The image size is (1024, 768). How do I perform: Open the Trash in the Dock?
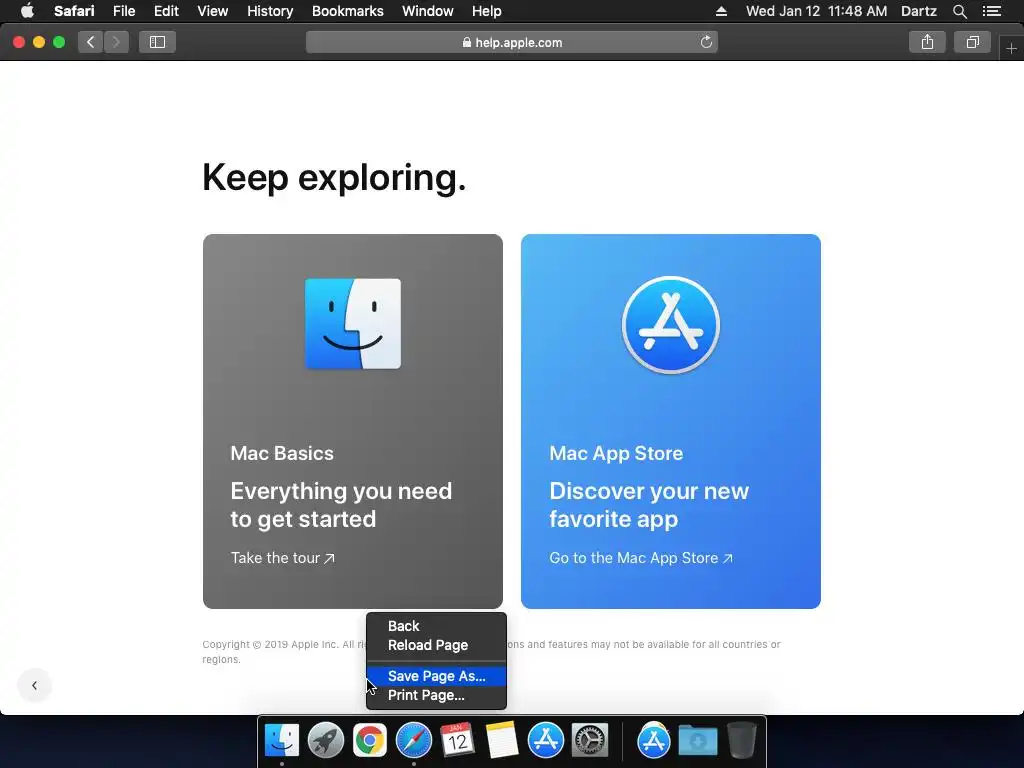[x=742, y=741]
